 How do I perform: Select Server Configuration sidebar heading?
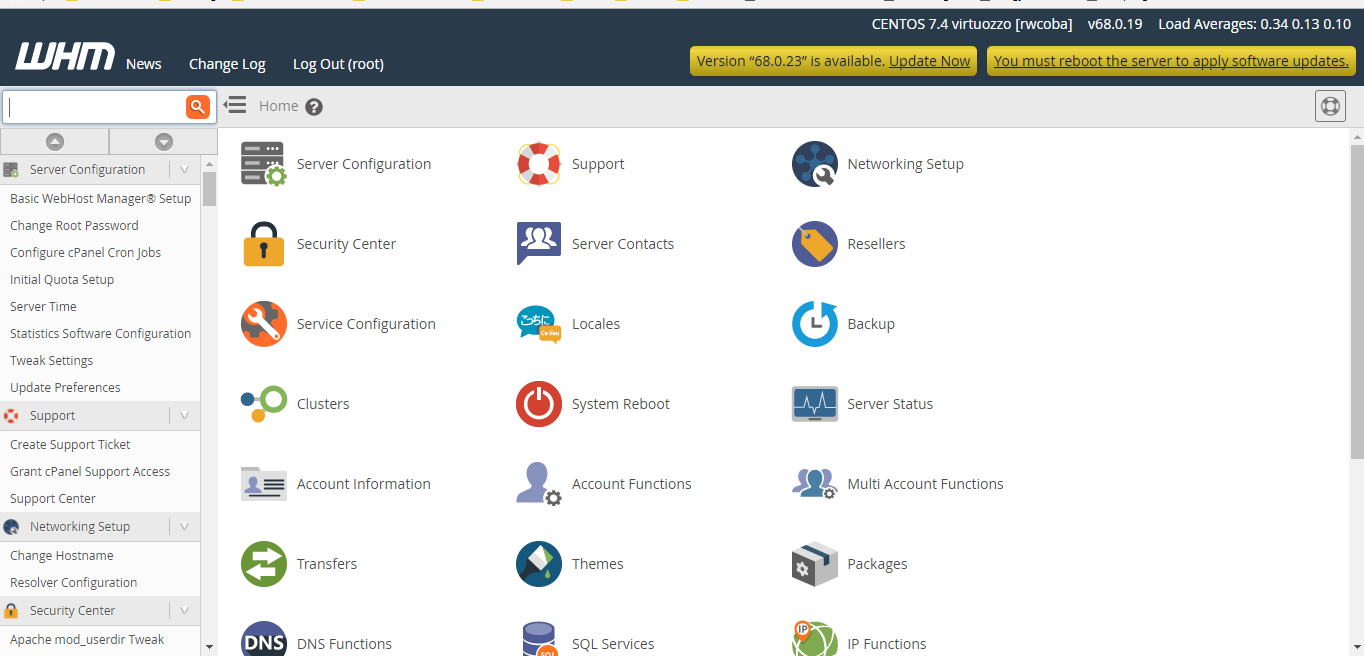click(x=87, y=170)
